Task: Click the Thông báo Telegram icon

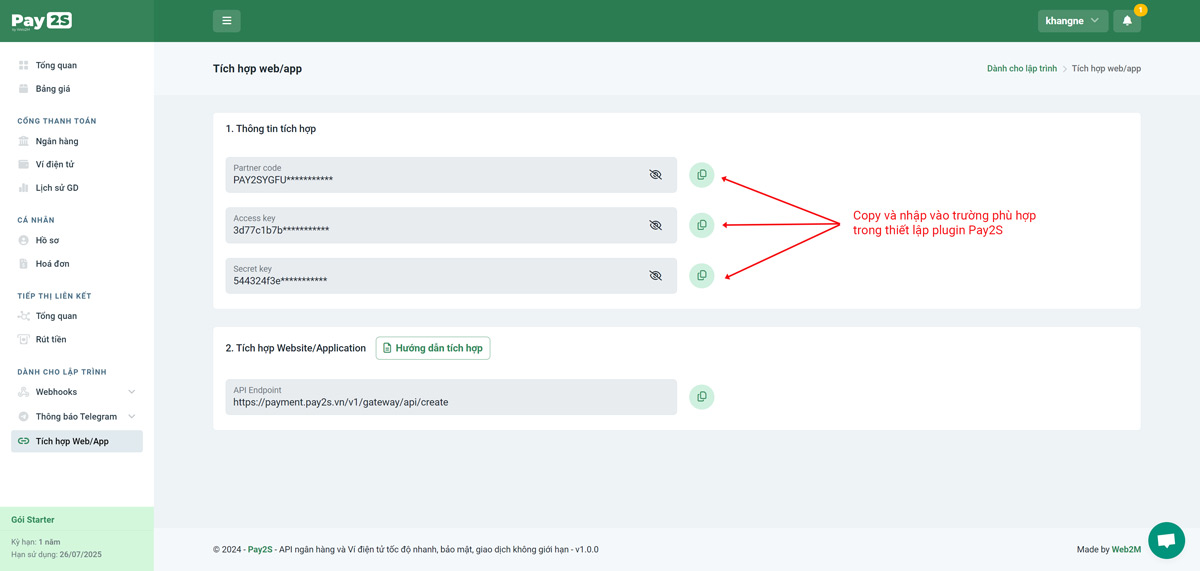Action: tap(24, 416)
